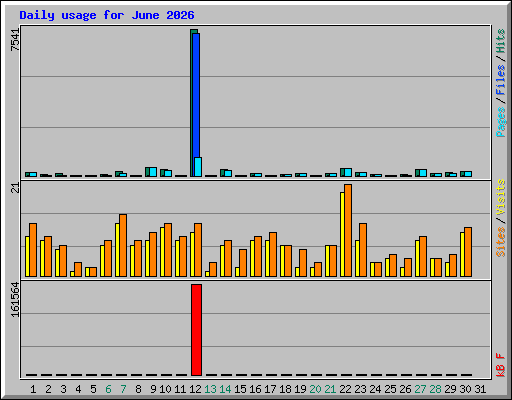Click the orange 'Sites' legend label

coord(501,242)
